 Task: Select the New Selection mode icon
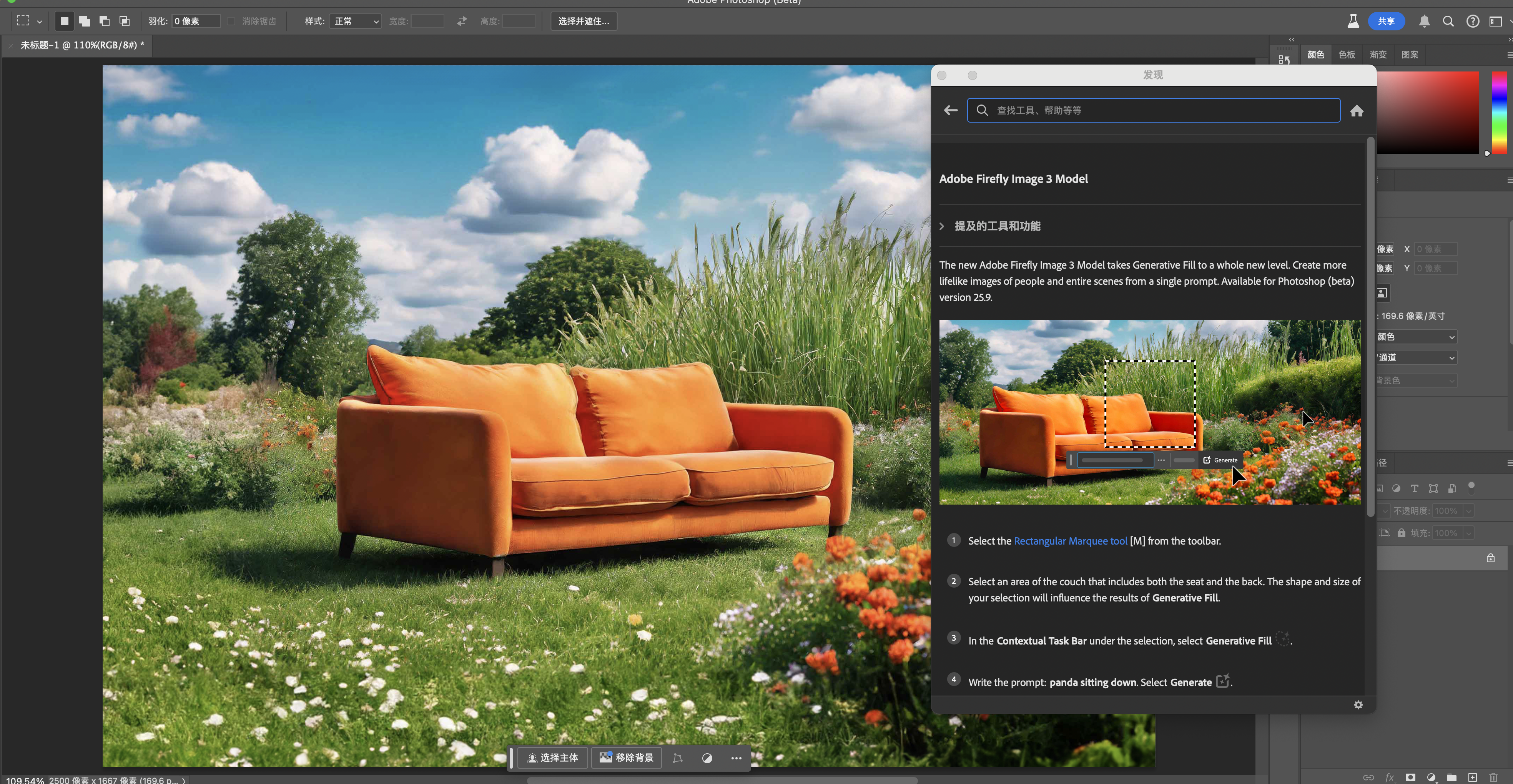pos(64,21)
